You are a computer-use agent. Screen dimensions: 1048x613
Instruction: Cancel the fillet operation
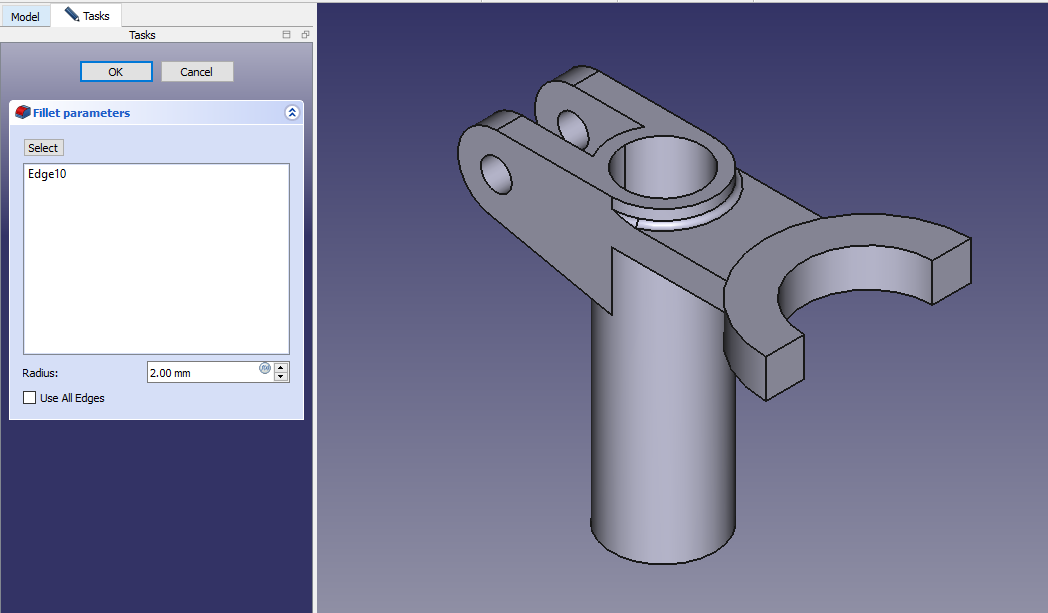click(196, 72)
